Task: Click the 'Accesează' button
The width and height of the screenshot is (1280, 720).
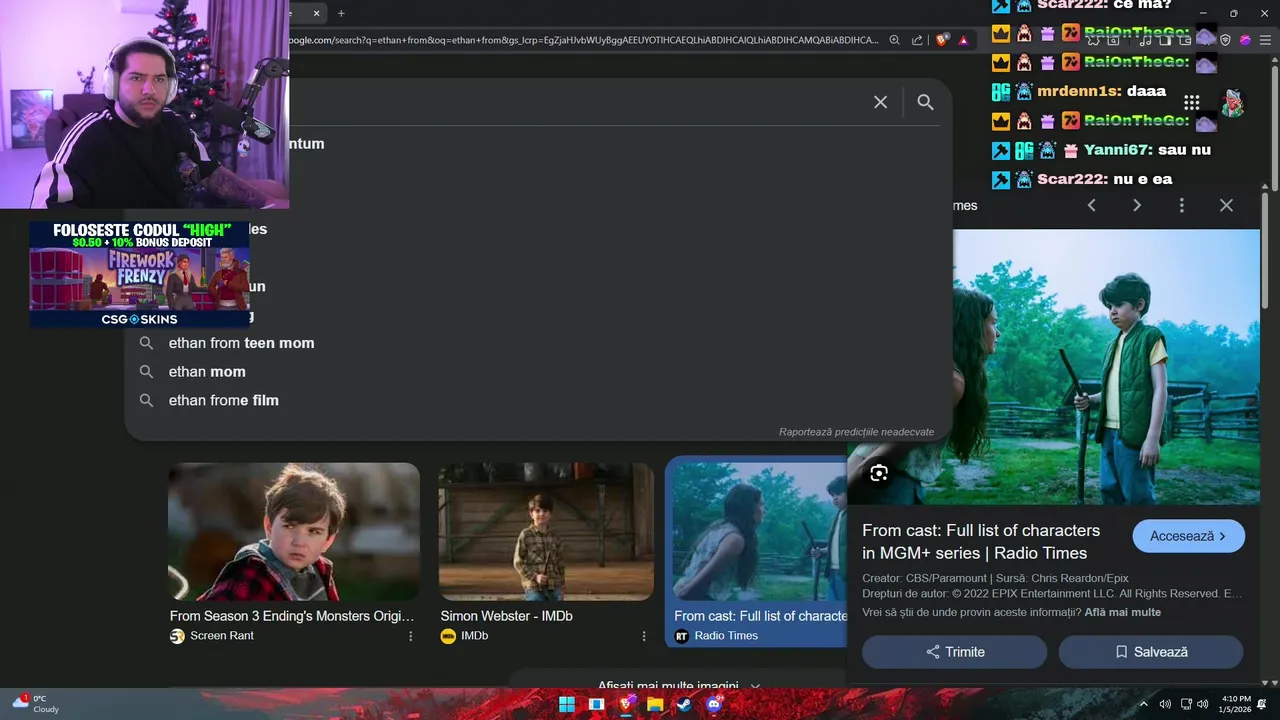Action: 1188,536
